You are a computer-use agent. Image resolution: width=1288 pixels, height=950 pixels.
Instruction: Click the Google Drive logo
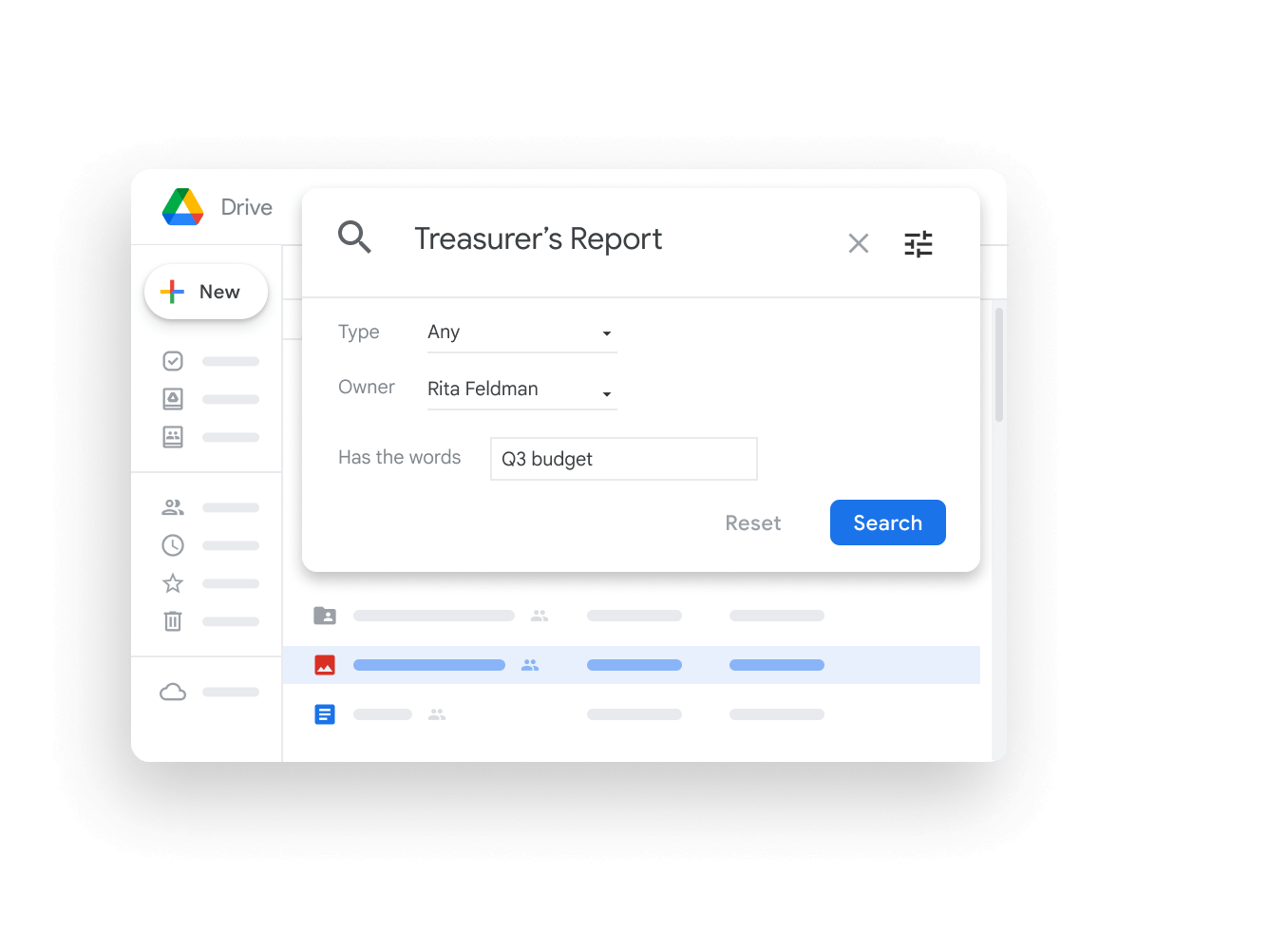[x=183, y=207]
